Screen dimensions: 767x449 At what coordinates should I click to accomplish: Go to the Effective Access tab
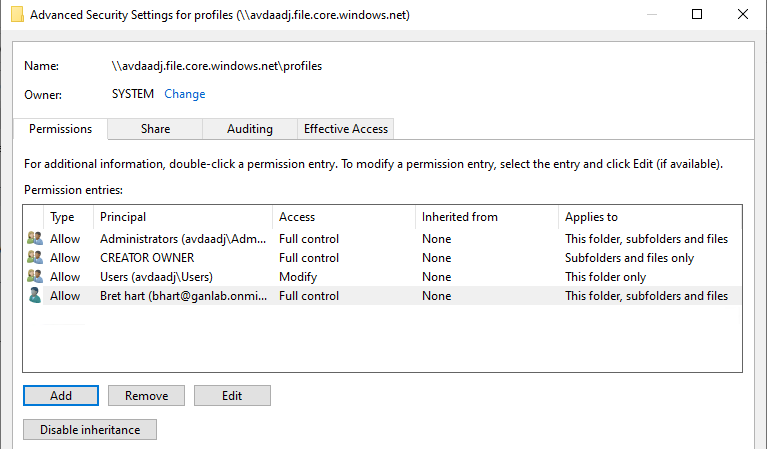(346, 129)
